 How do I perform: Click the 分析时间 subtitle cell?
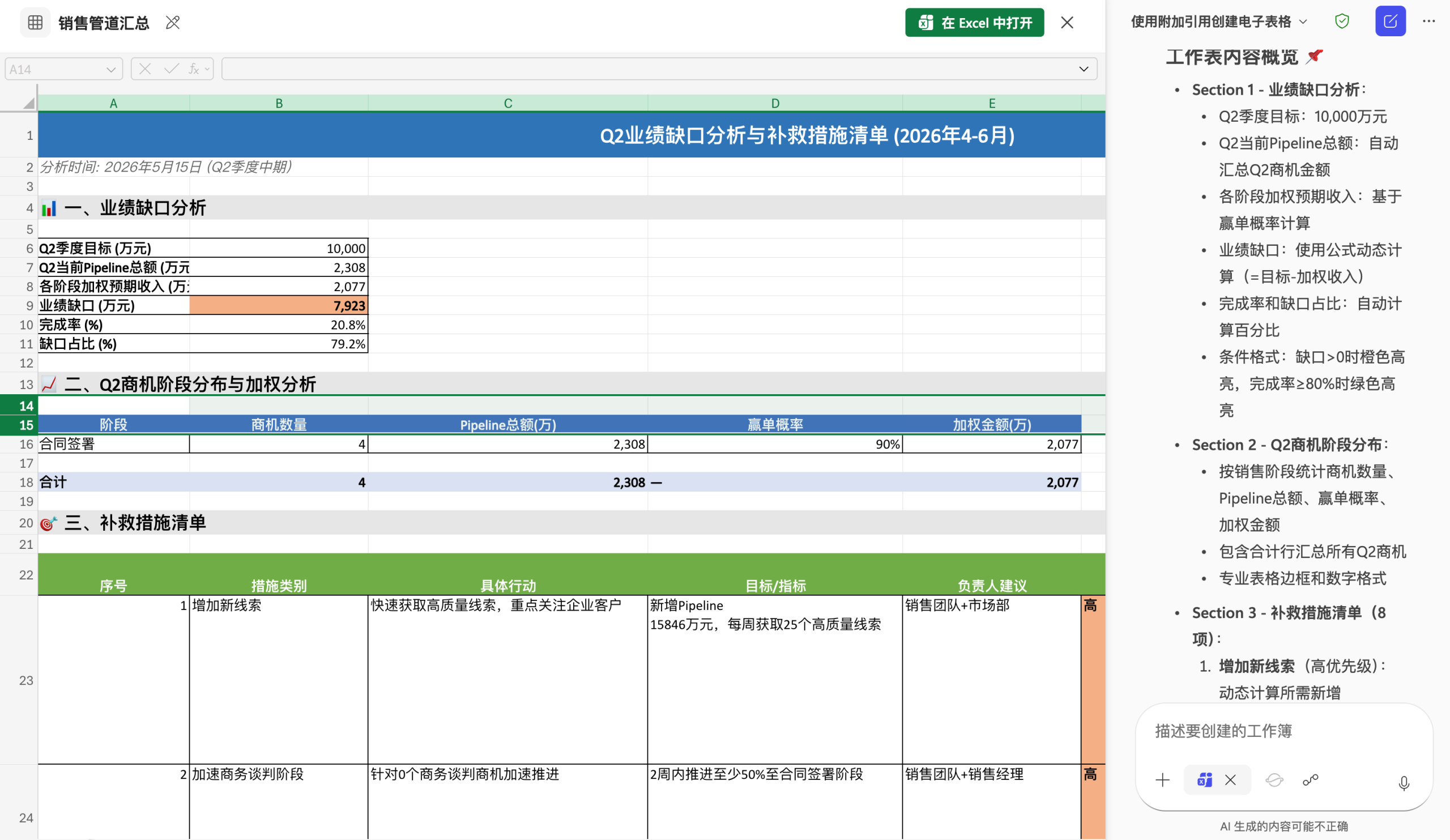[x=113, y=167]
